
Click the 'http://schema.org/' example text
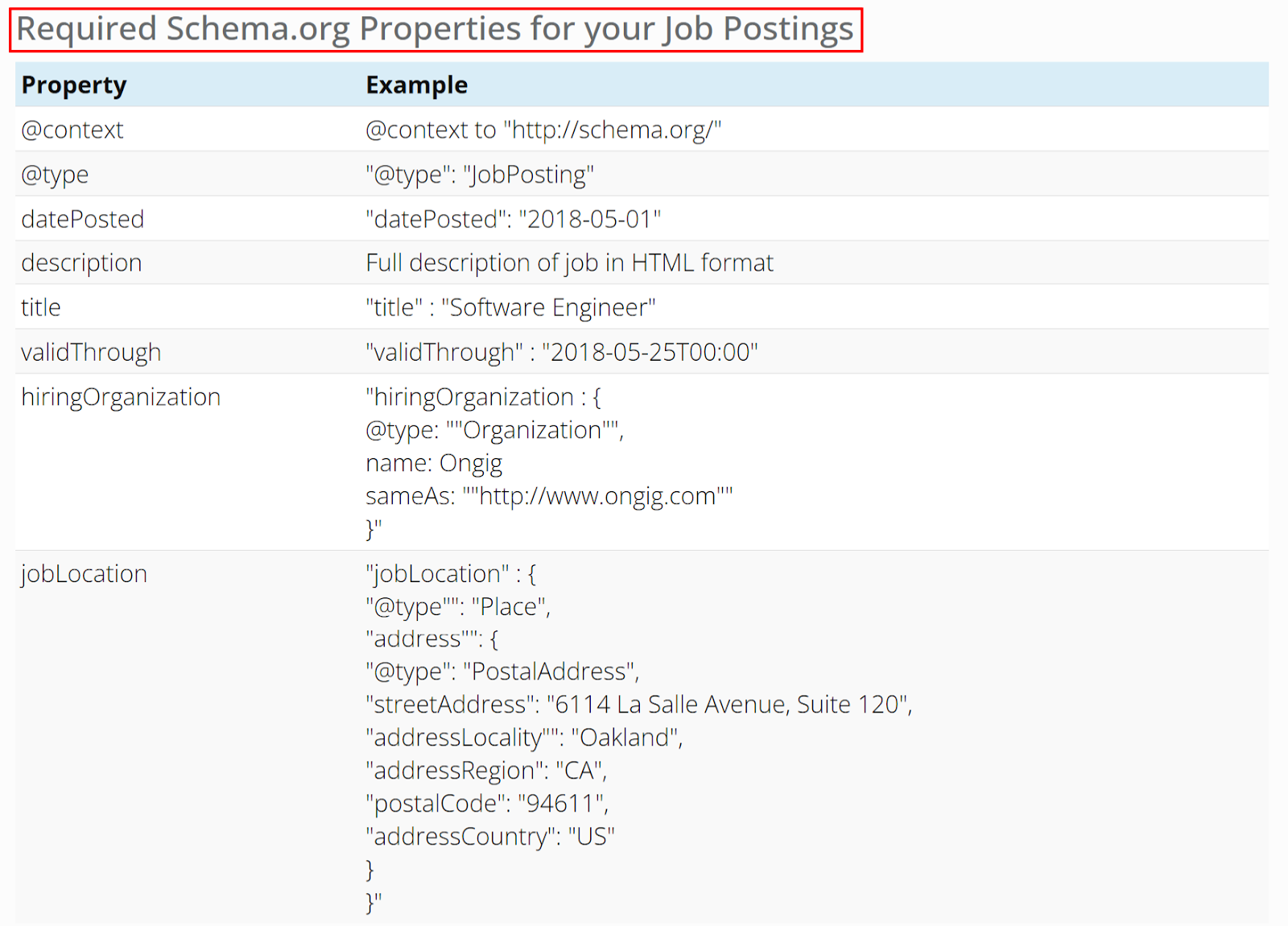click(x=613, y=130)
